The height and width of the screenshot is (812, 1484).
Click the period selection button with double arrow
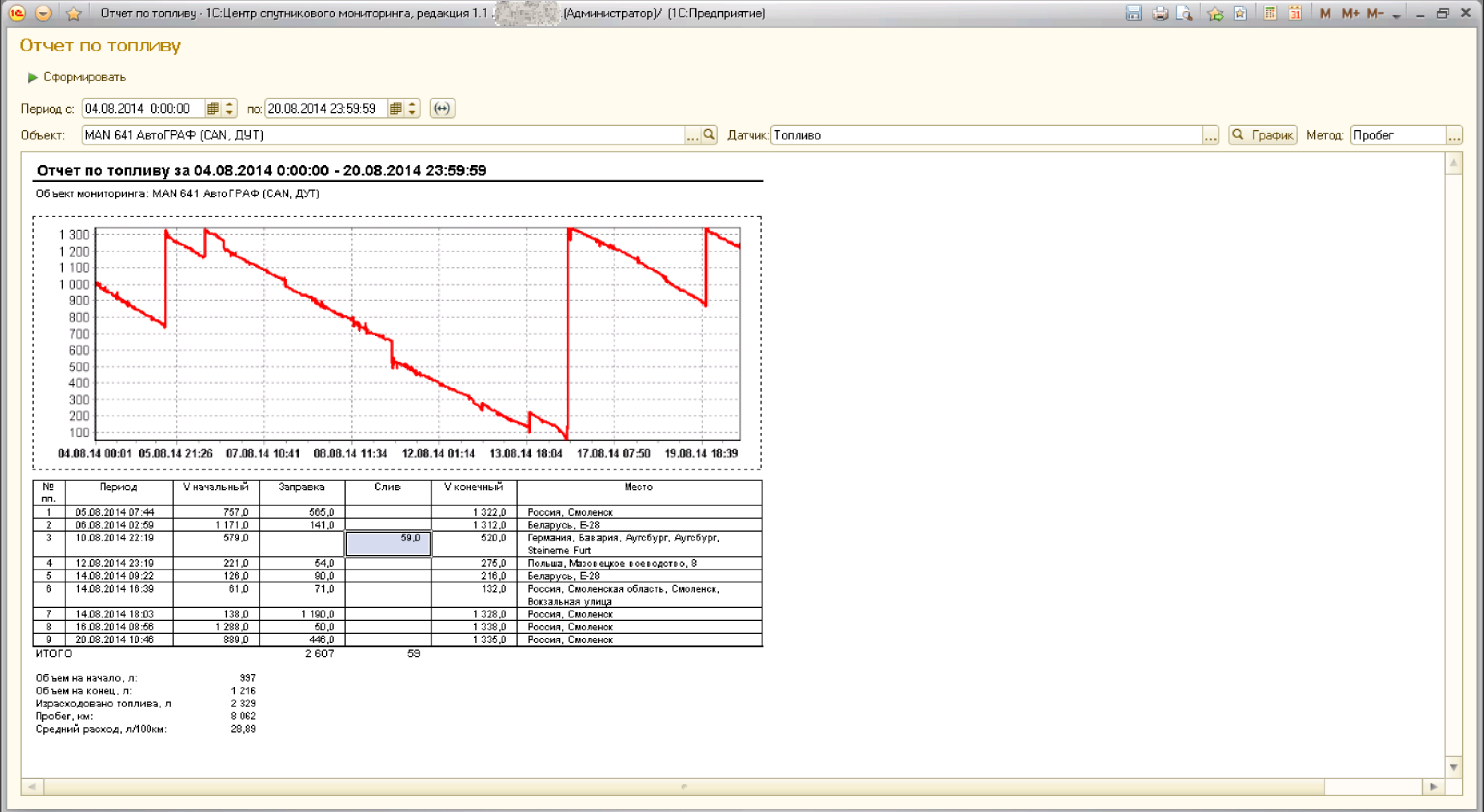coord(442,108)
